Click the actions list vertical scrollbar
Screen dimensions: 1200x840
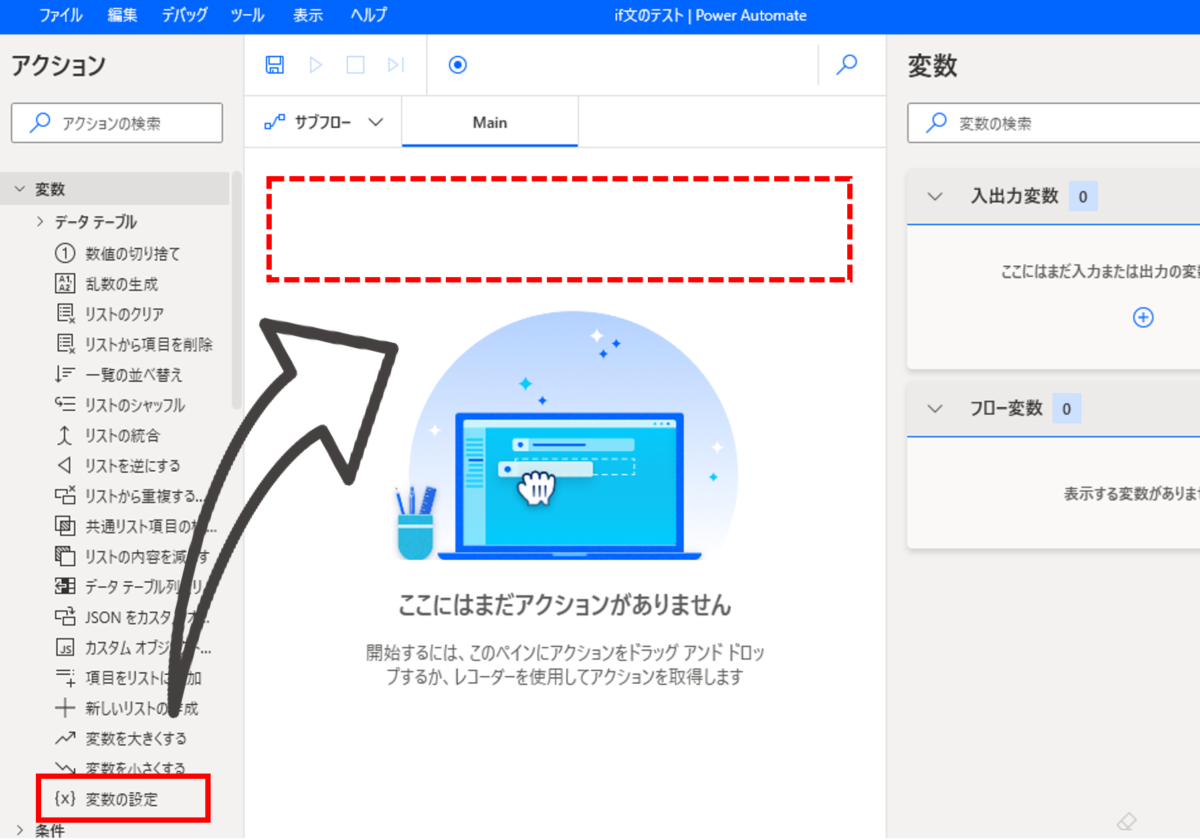click(236, 290)
